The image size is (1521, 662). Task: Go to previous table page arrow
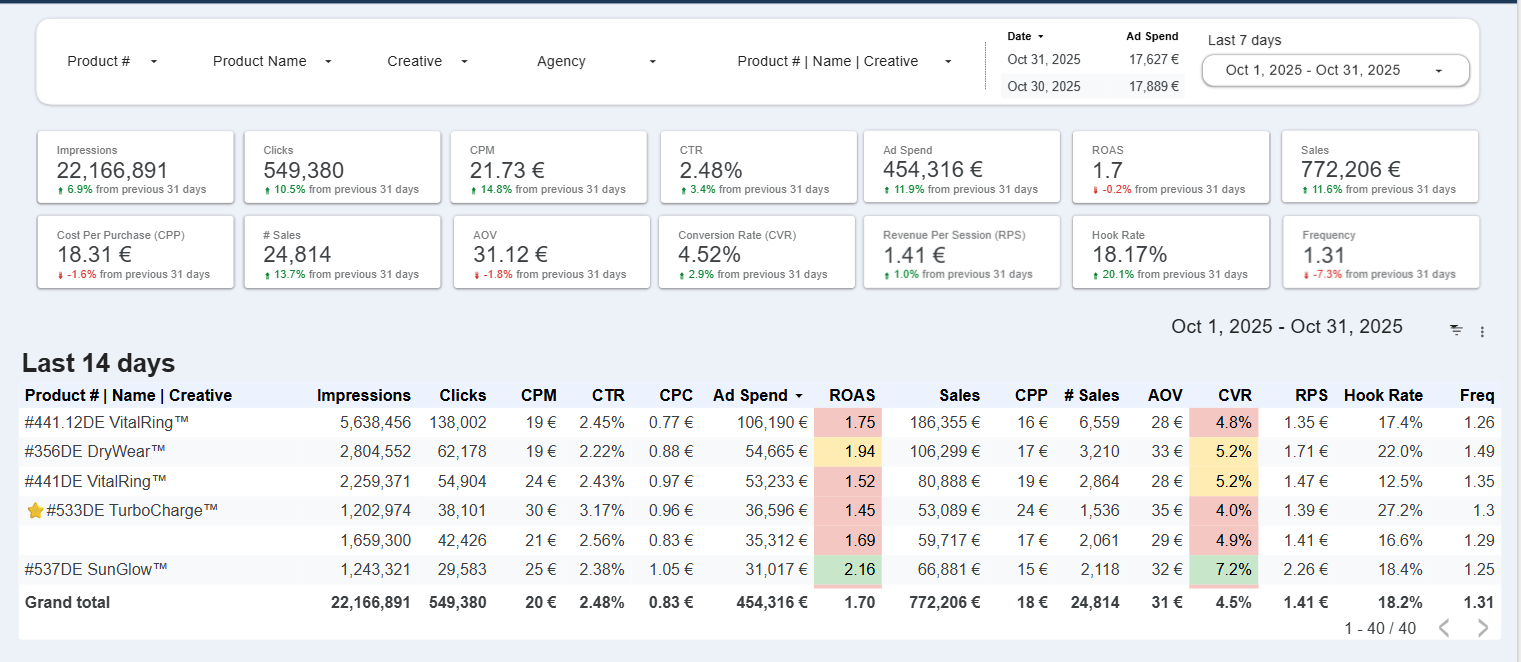[x=1443, y=628]
